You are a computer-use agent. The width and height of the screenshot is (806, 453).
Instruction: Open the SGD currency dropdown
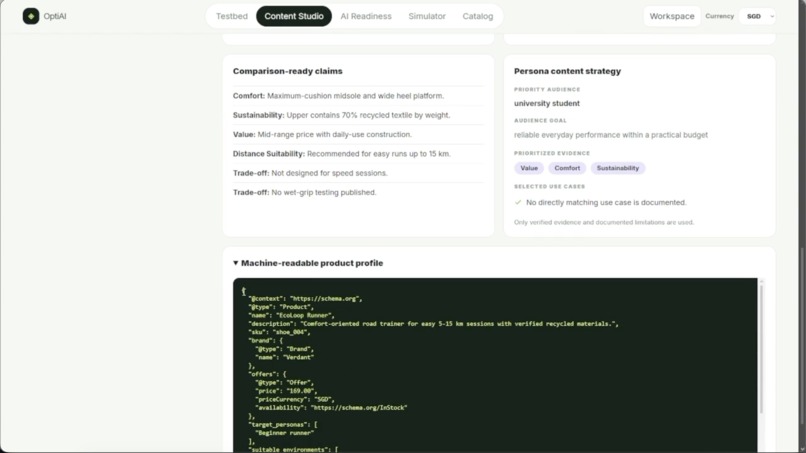[759, 16]
